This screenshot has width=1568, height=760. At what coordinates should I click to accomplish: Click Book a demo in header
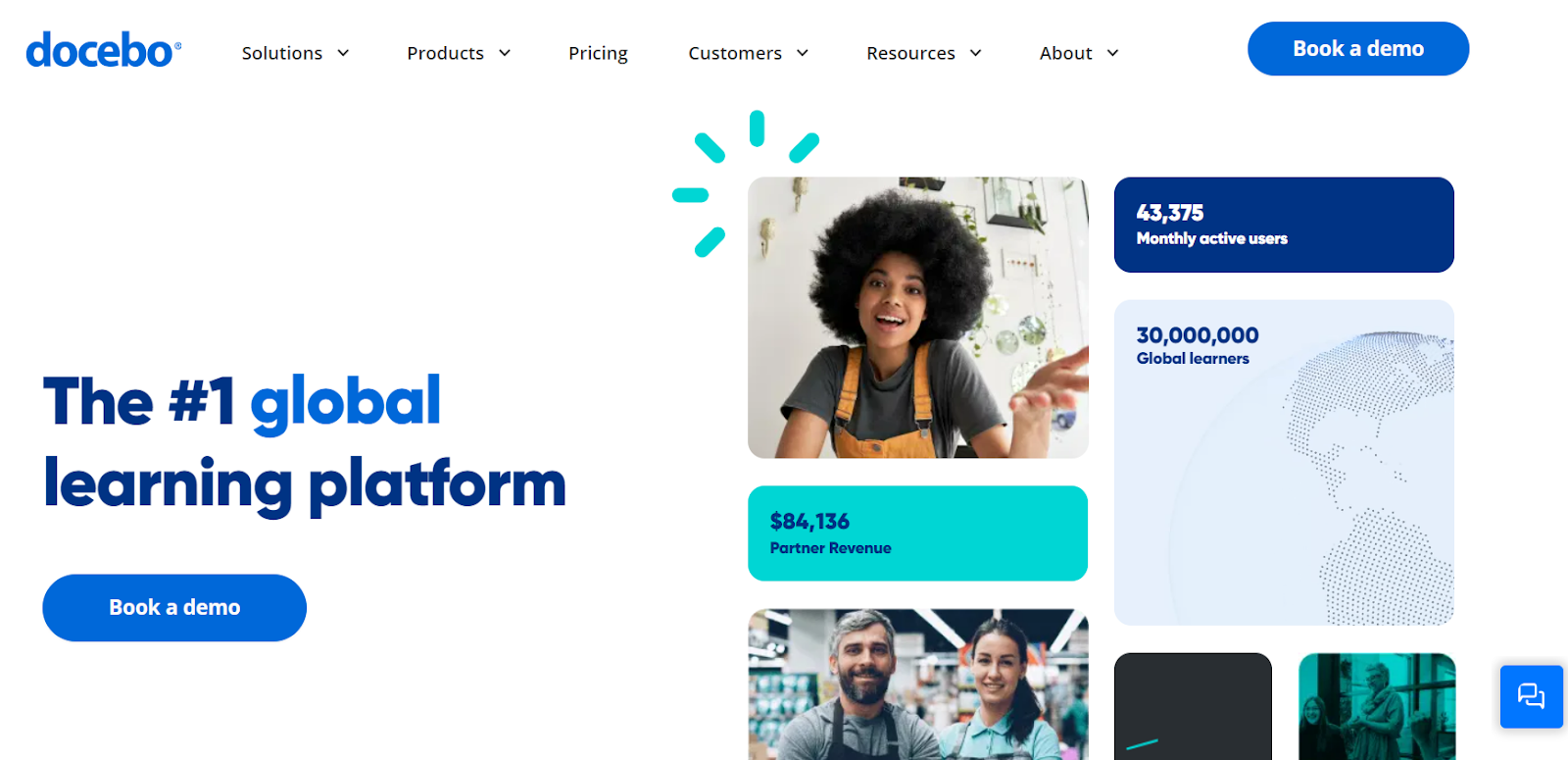tap(1358, 49)
